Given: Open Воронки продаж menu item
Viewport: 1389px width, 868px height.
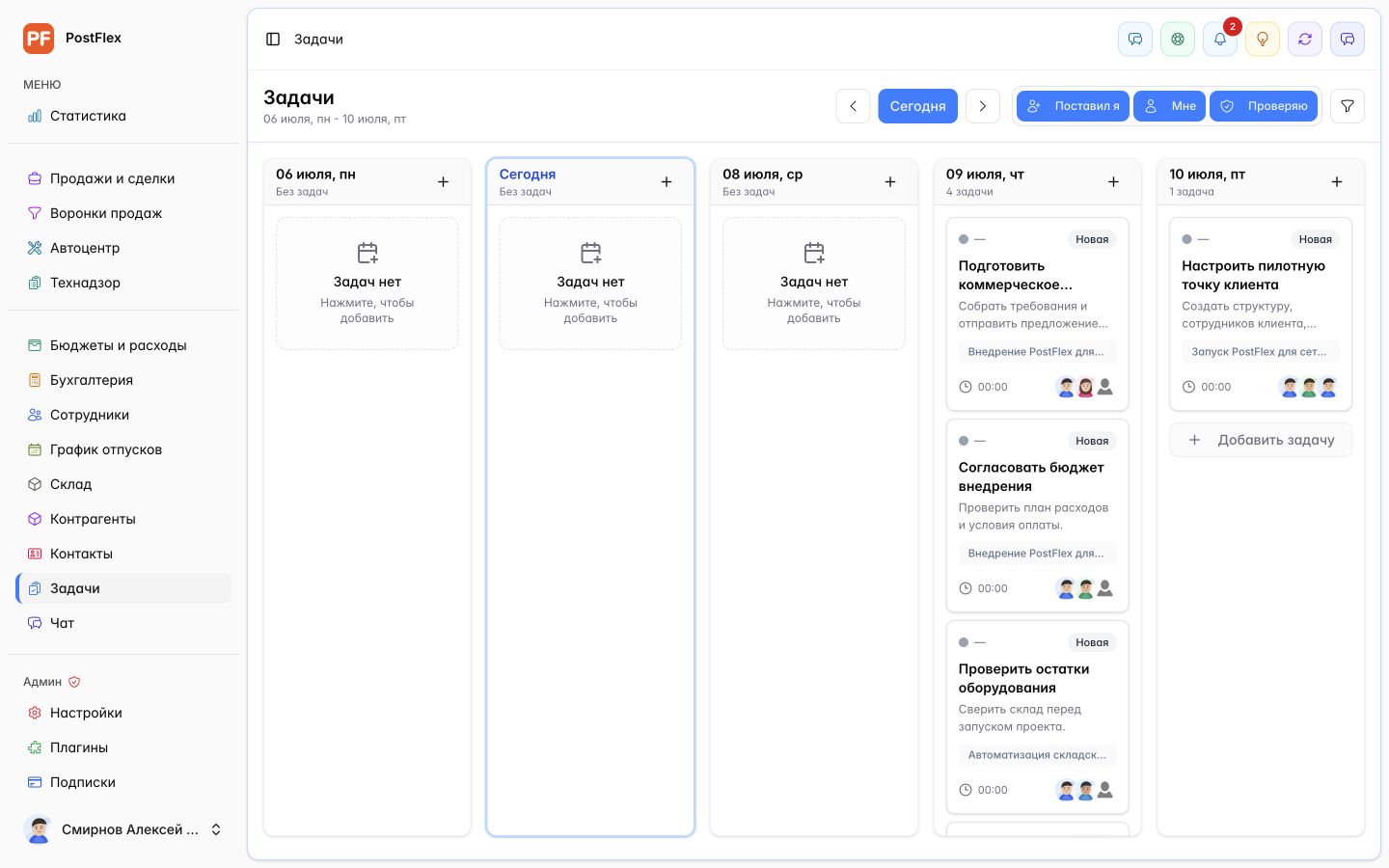Looking at the screenshot, I should [123, 213].
